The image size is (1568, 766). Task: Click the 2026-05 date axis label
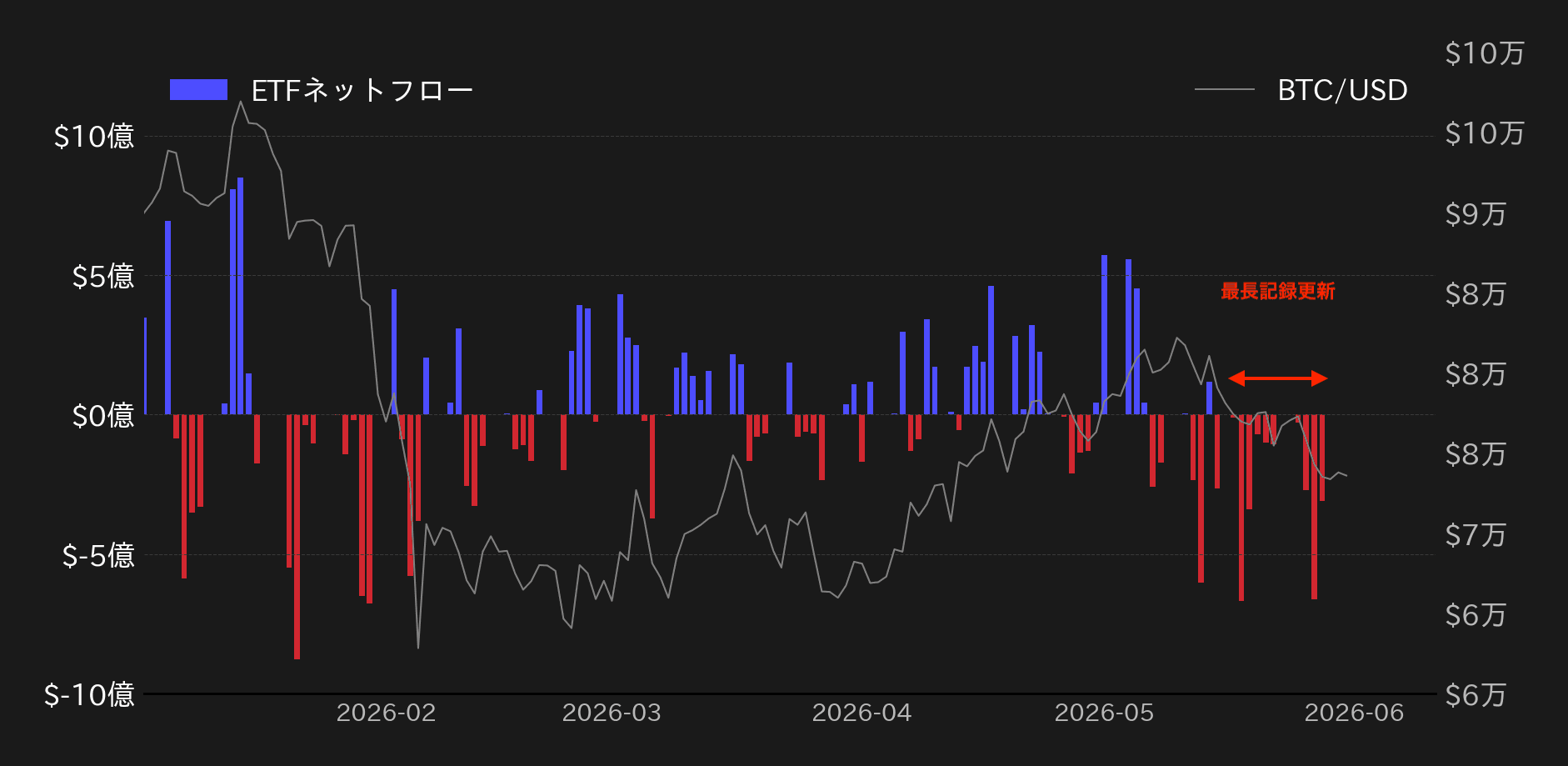(x=1104, y=713)
